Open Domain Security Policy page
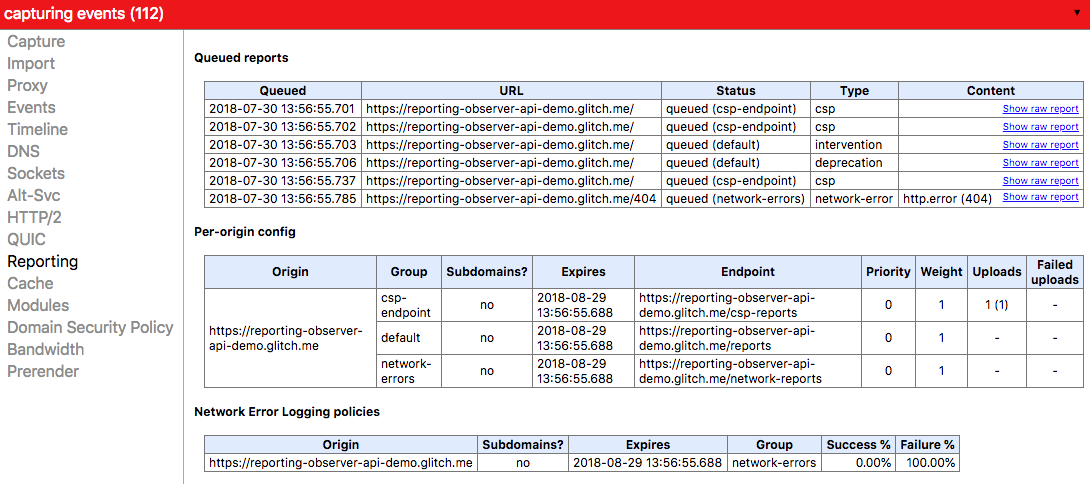 [x=90, y=328]
